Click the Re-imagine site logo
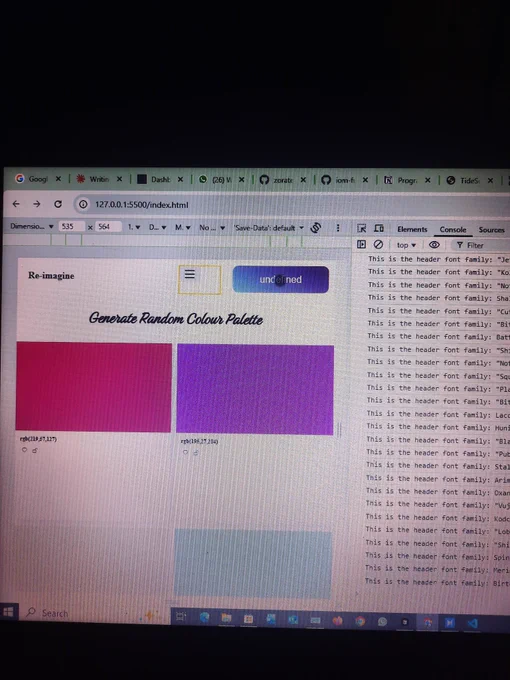Viewport: 510px width, 680px height. pos(51,275)
